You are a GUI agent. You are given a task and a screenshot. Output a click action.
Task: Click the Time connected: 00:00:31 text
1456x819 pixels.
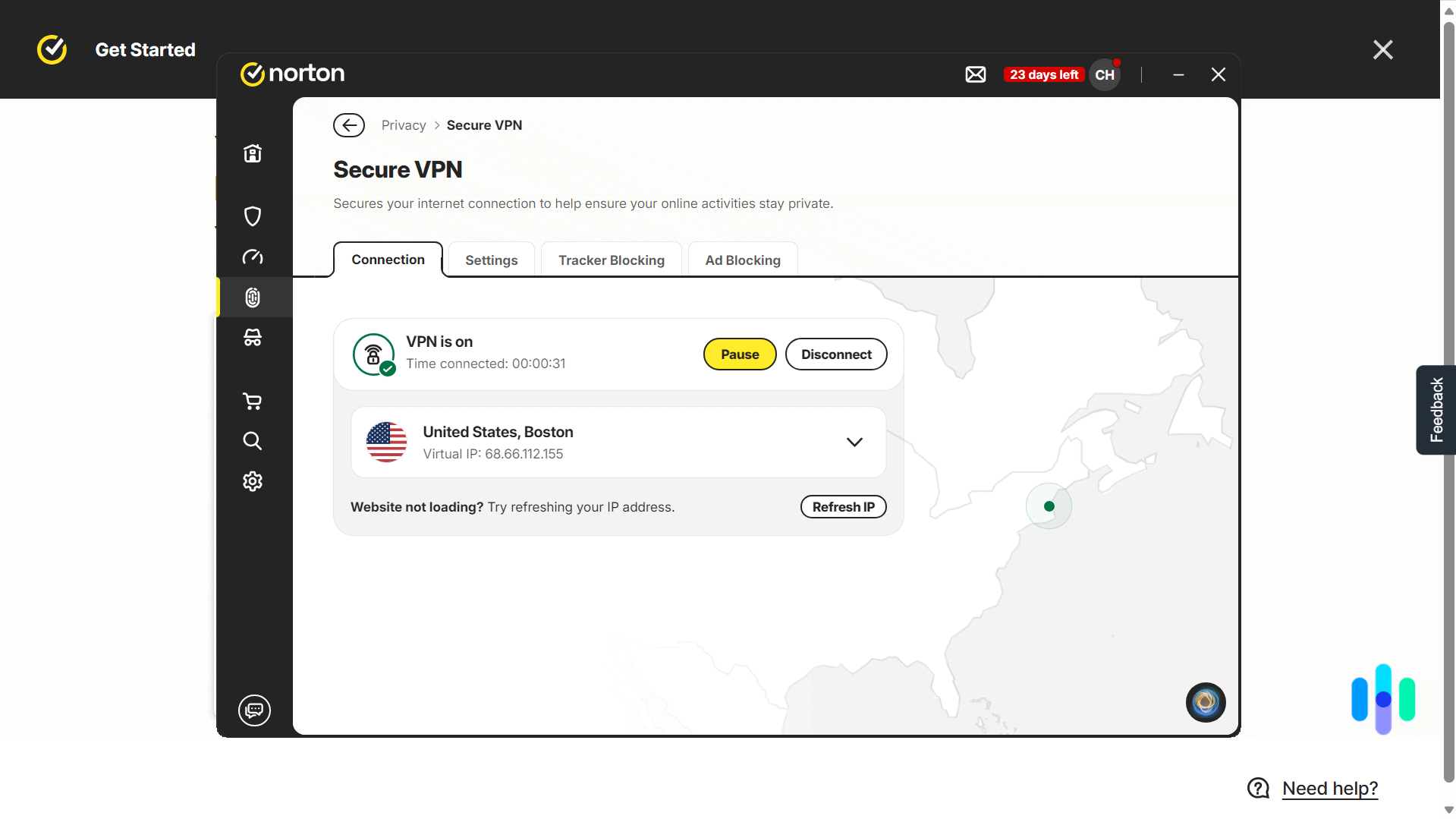(486, 364)
